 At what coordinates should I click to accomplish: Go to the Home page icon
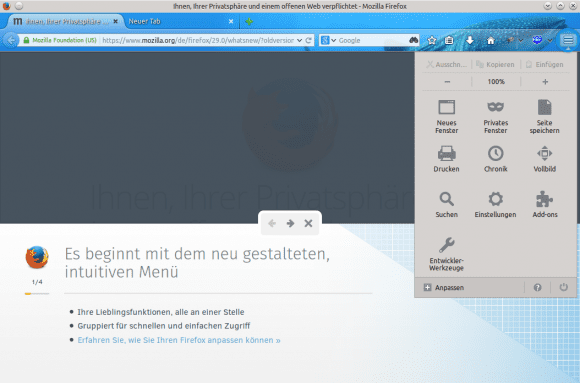490,40
